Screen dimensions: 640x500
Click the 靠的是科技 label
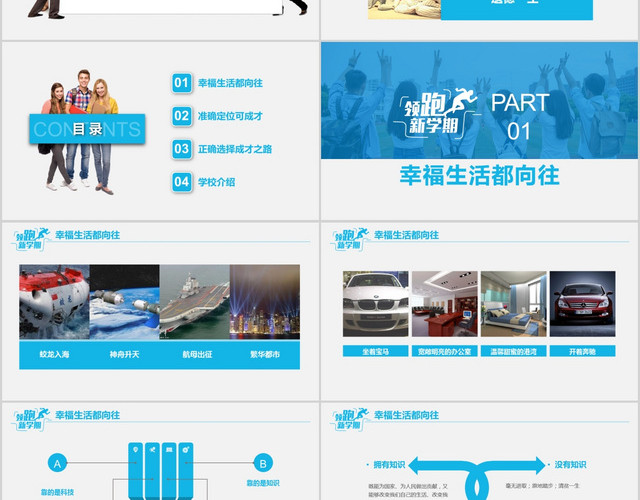tap(57, 492)
